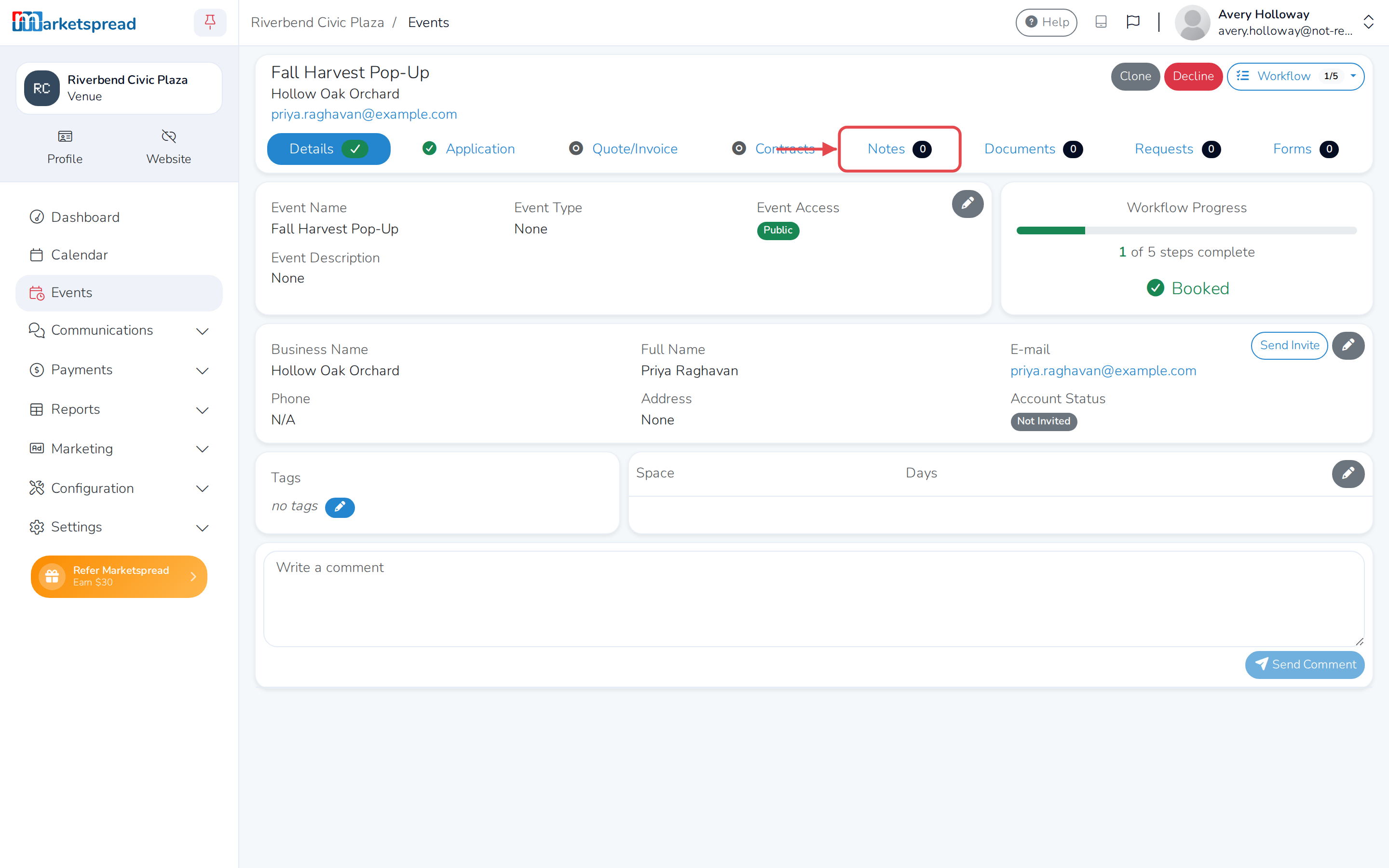
Task: Click the Marketspread logo
Action: 74,23
